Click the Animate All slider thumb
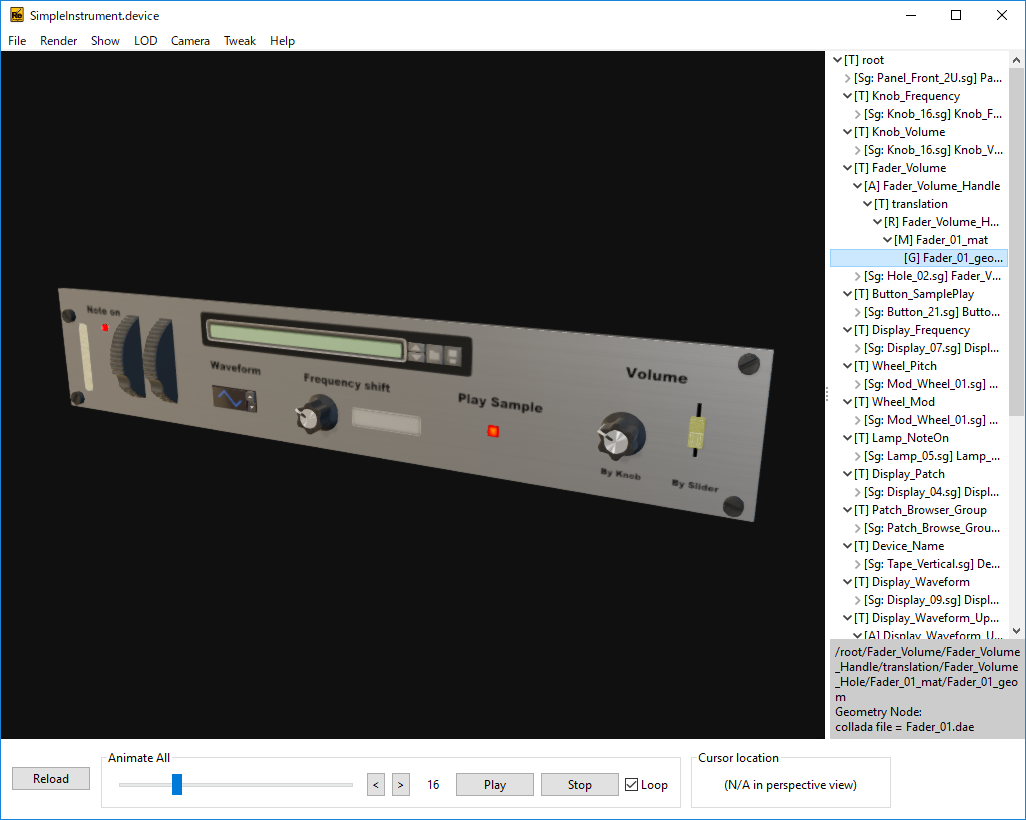 (177, 785)
